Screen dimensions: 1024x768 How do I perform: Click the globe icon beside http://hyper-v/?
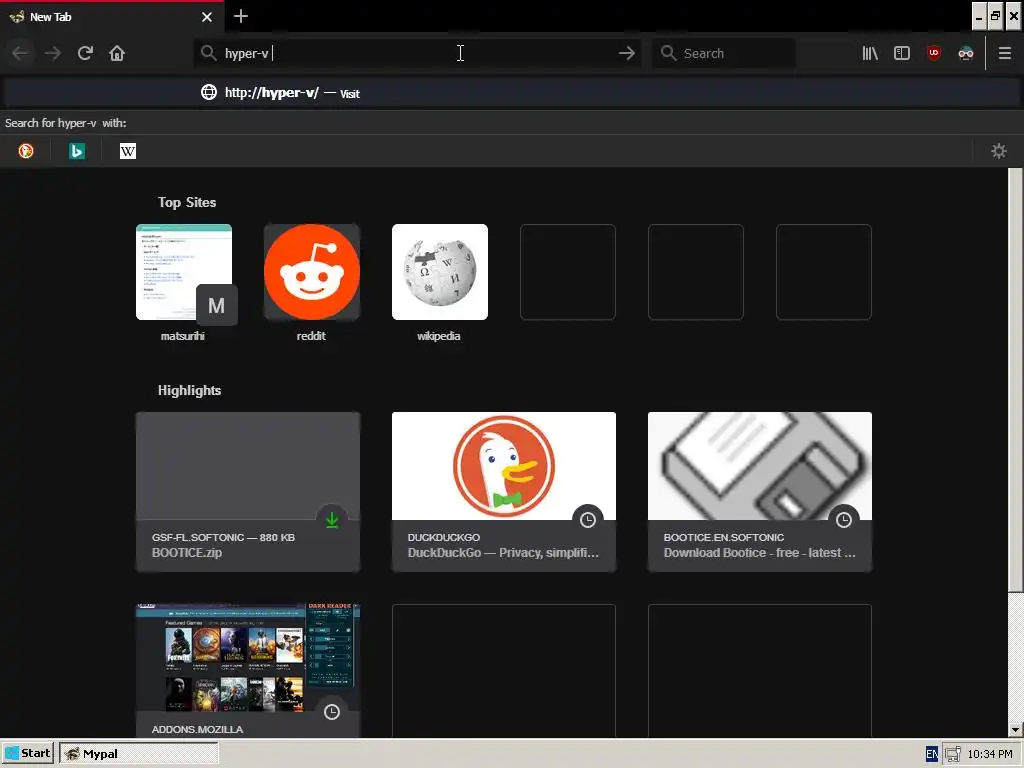209,93
